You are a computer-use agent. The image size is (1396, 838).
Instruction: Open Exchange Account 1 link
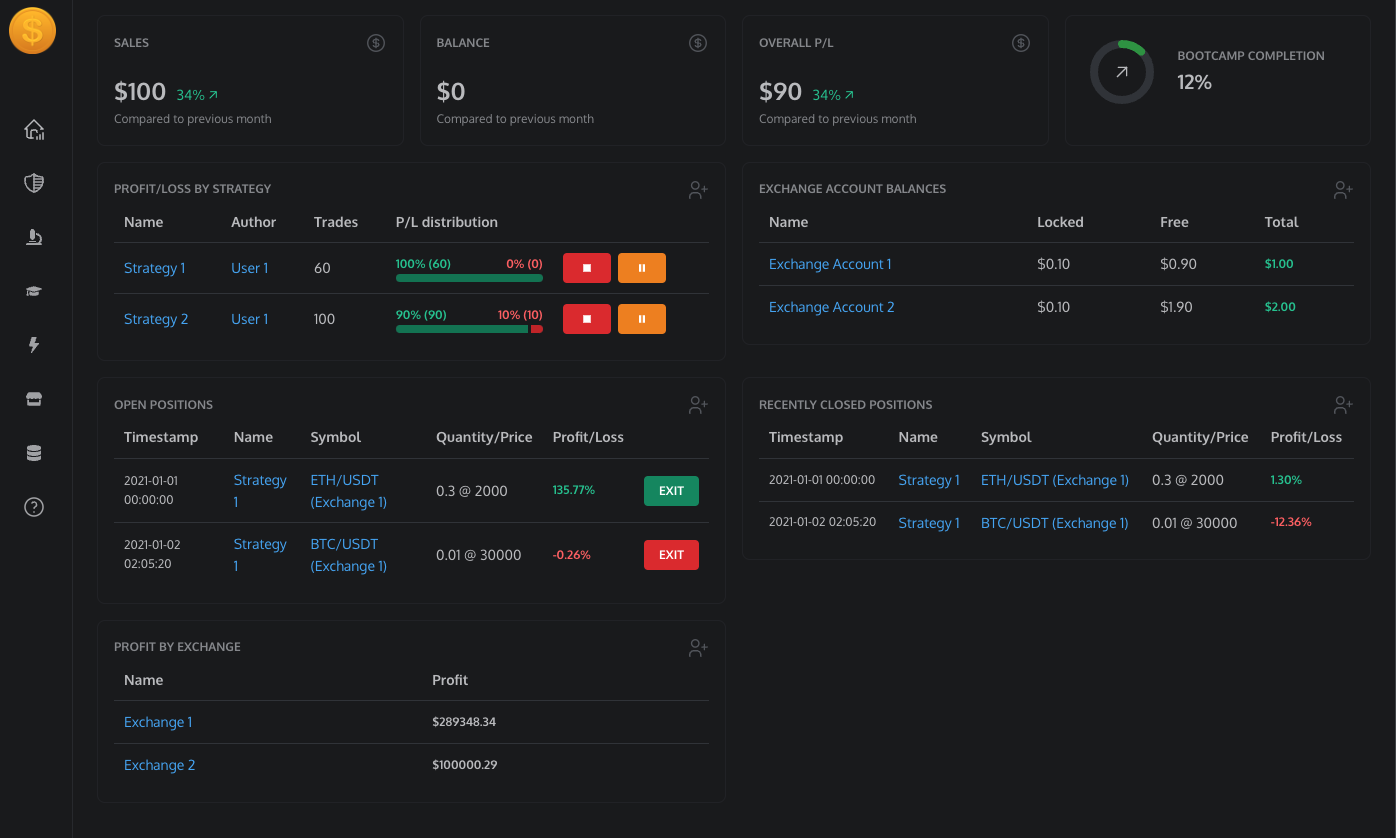[830, 264]
